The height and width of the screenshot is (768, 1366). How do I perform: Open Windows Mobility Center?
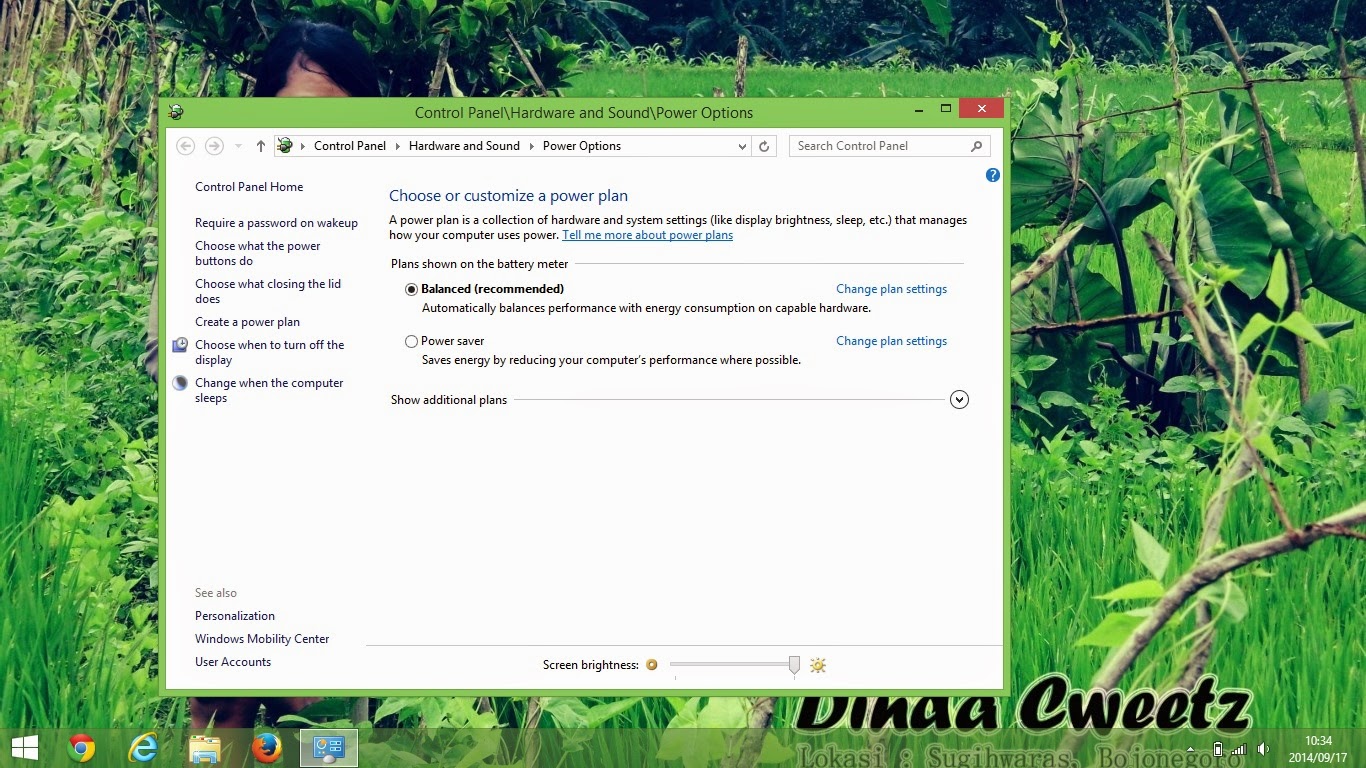pos(262,639)
